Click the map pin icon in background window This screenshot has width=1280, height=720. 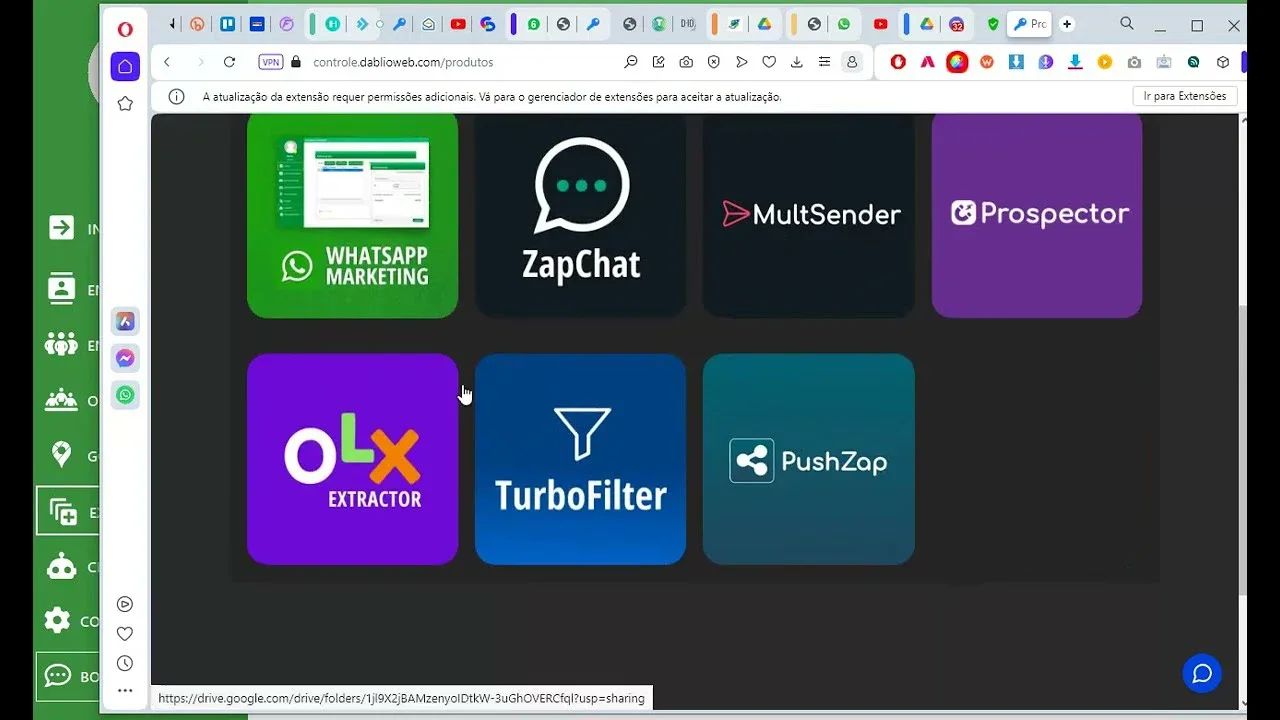(x=61, y=455)
